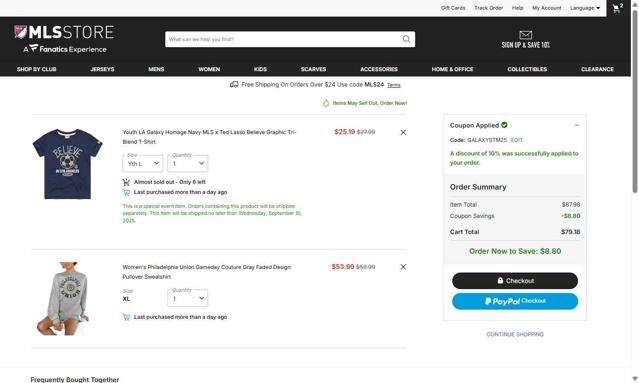
Task: Click the Cart Total value $79.18
Action: [571, 232]
